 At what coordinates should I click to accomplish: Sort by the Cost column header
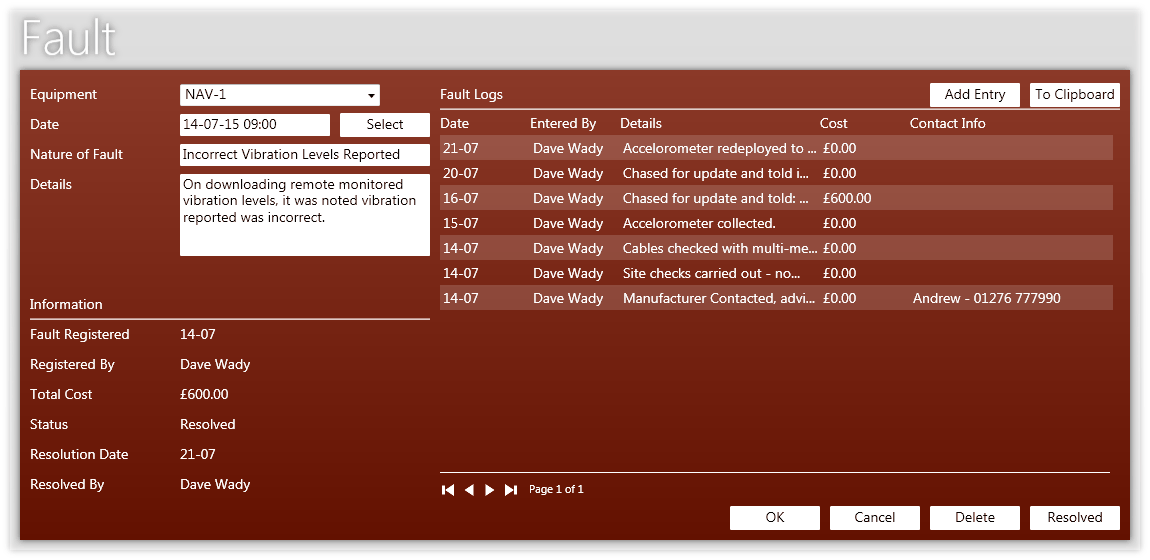(x=833, y=124)
